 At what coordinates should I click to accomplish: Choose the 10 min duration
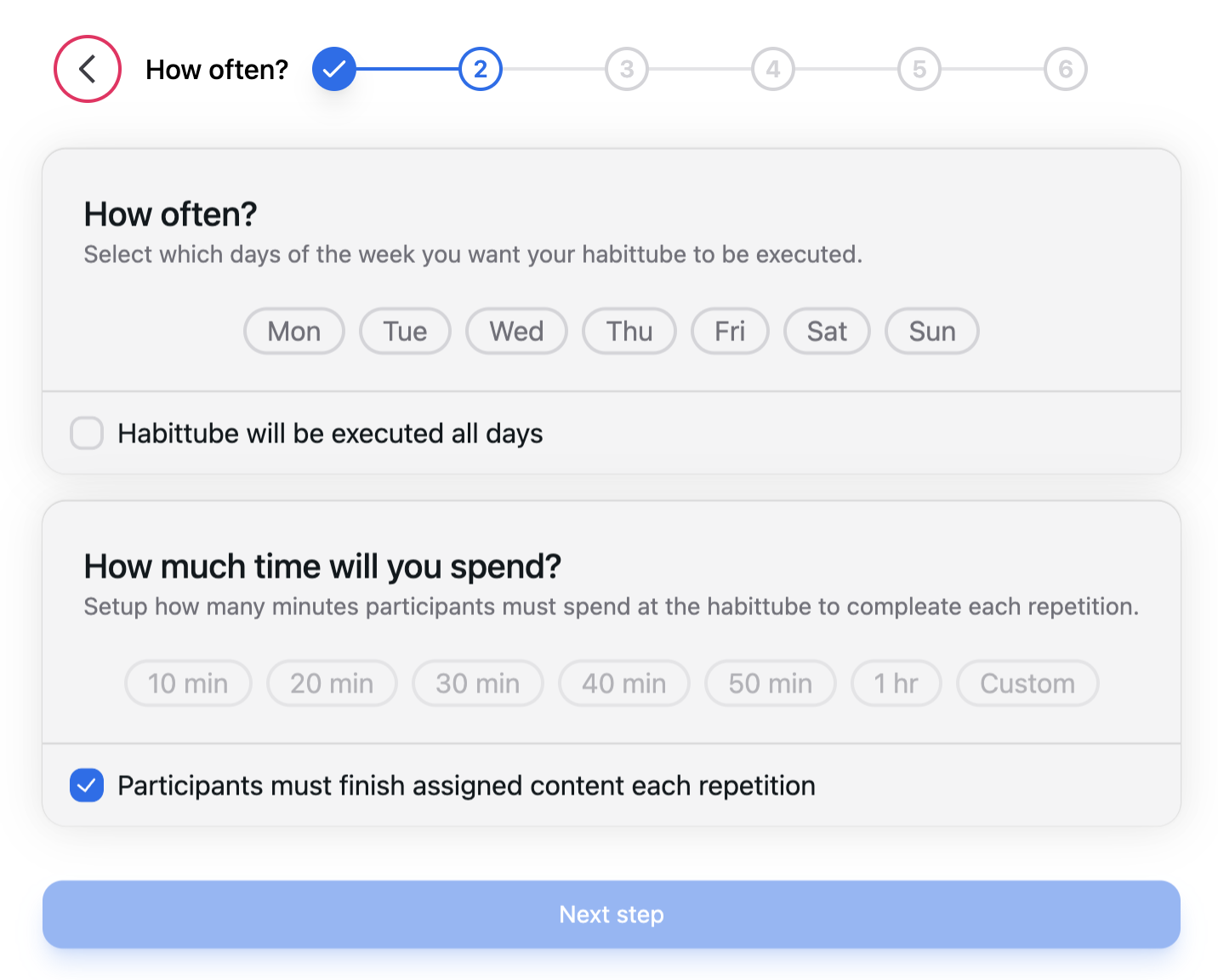188,683
